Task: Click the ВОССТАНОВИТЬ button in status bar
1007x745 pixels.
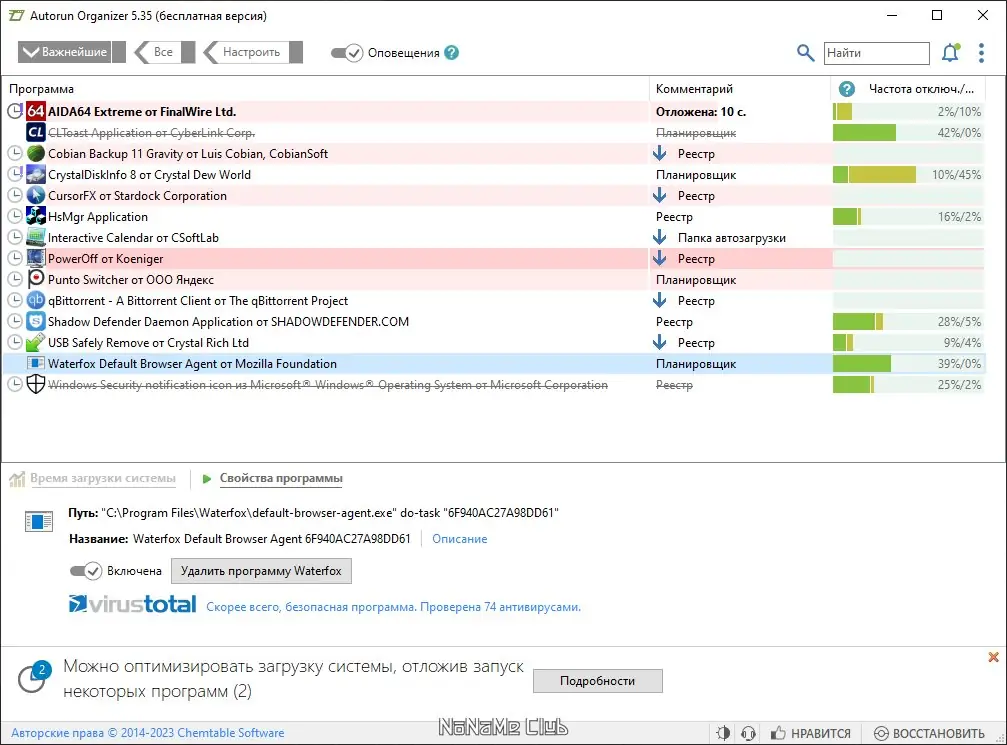Action: [x=930, y=733]
